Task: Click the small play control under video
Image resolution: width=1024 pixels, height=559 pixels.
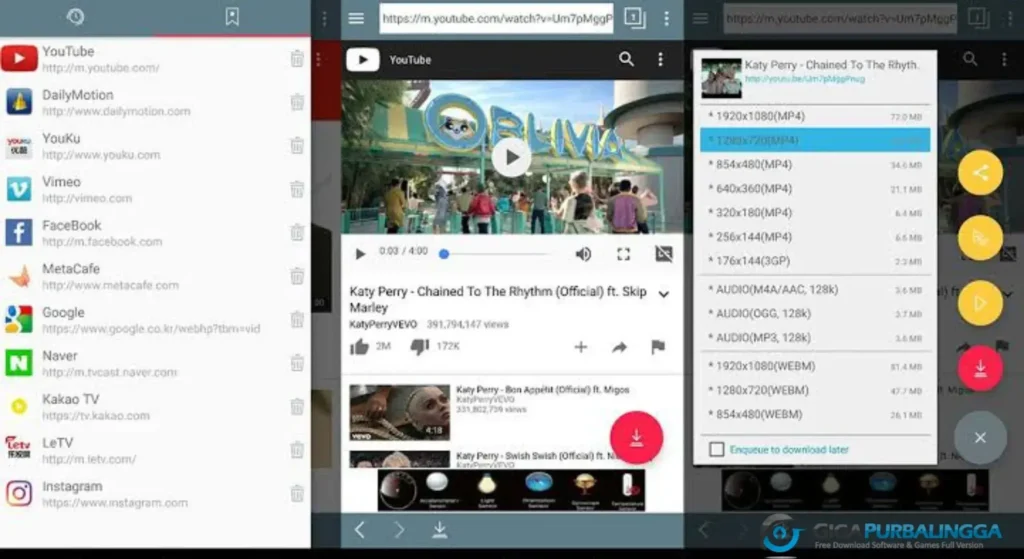Action: 360,254
